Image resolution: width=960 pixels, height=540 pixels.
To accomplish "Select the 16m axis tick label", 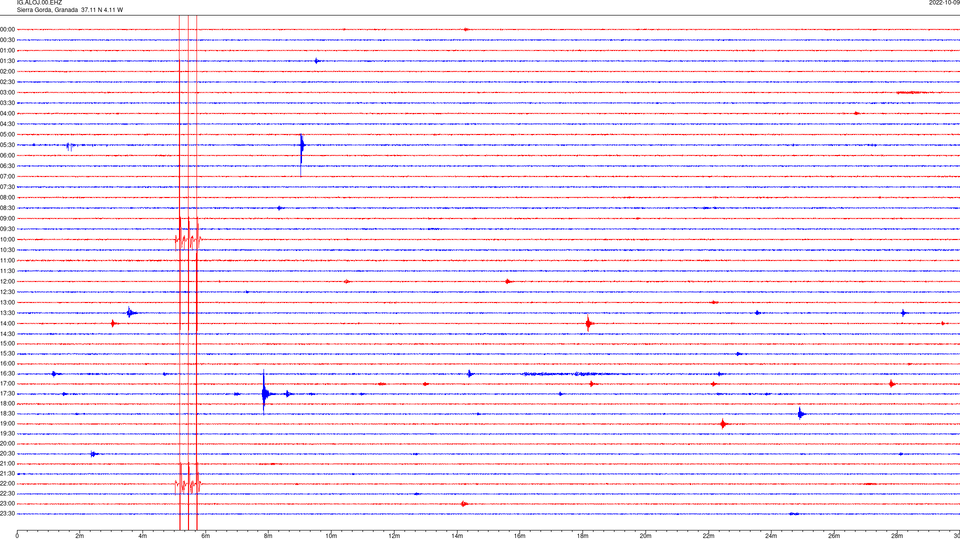I will coord(520,536).
